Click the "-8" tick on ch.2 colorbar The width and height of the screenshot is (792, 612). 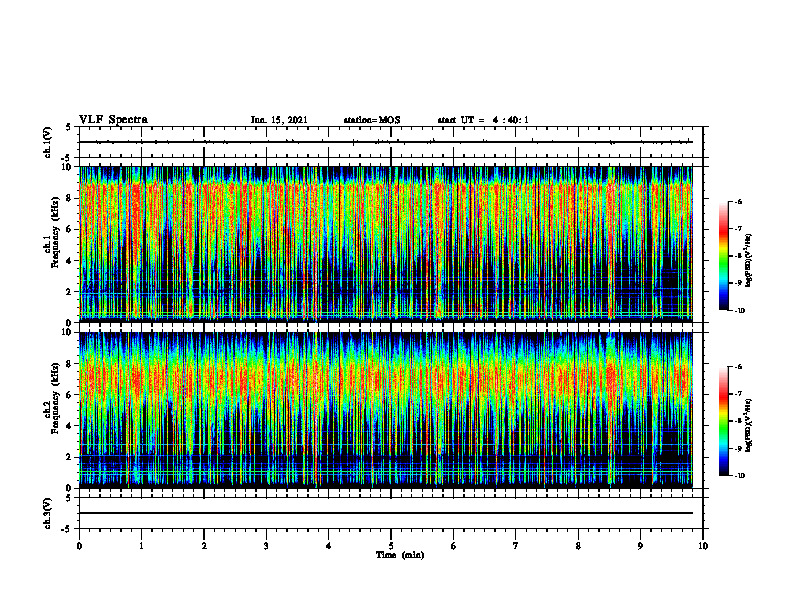738,421
